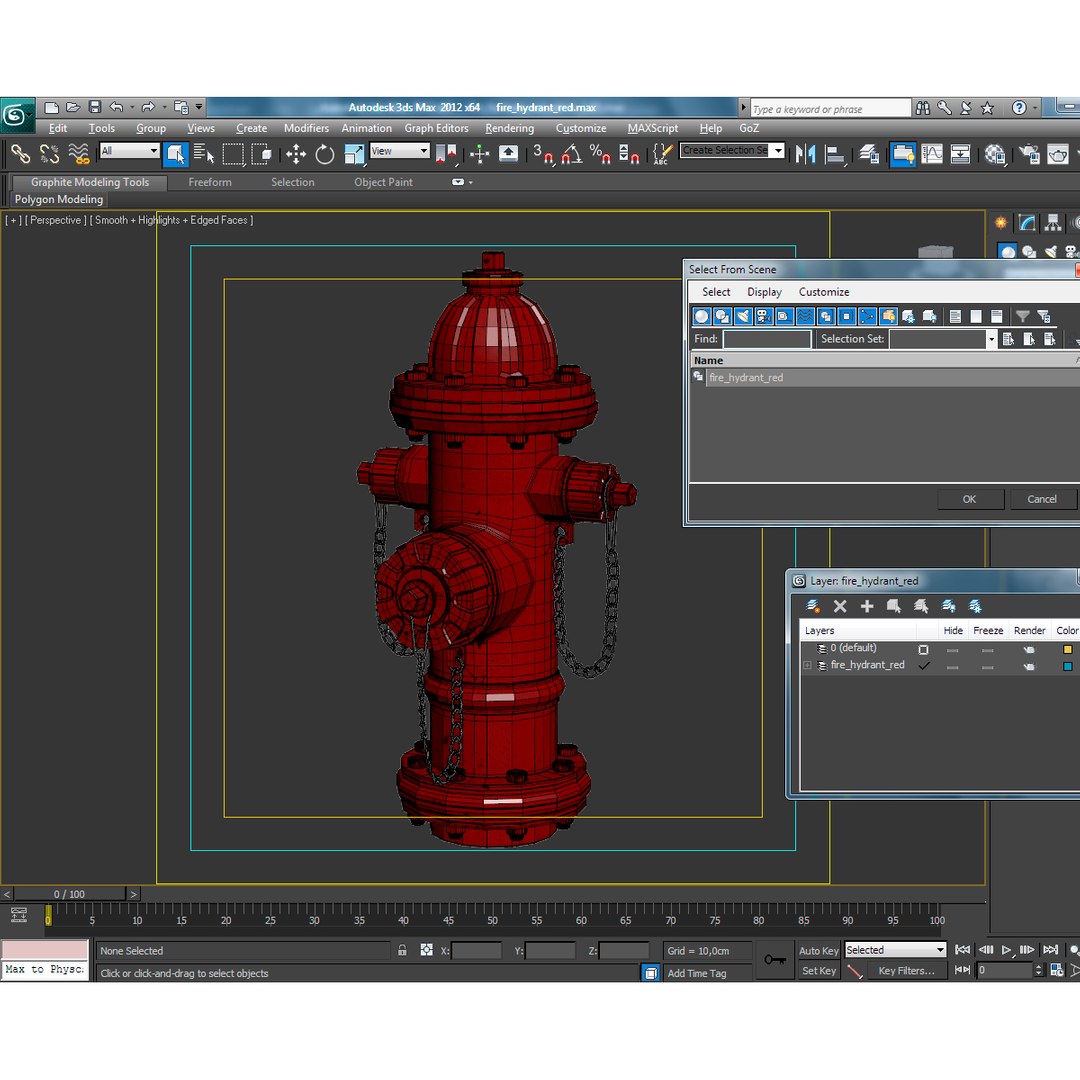Click the Bind to Space Warp icon

point(79,154)
